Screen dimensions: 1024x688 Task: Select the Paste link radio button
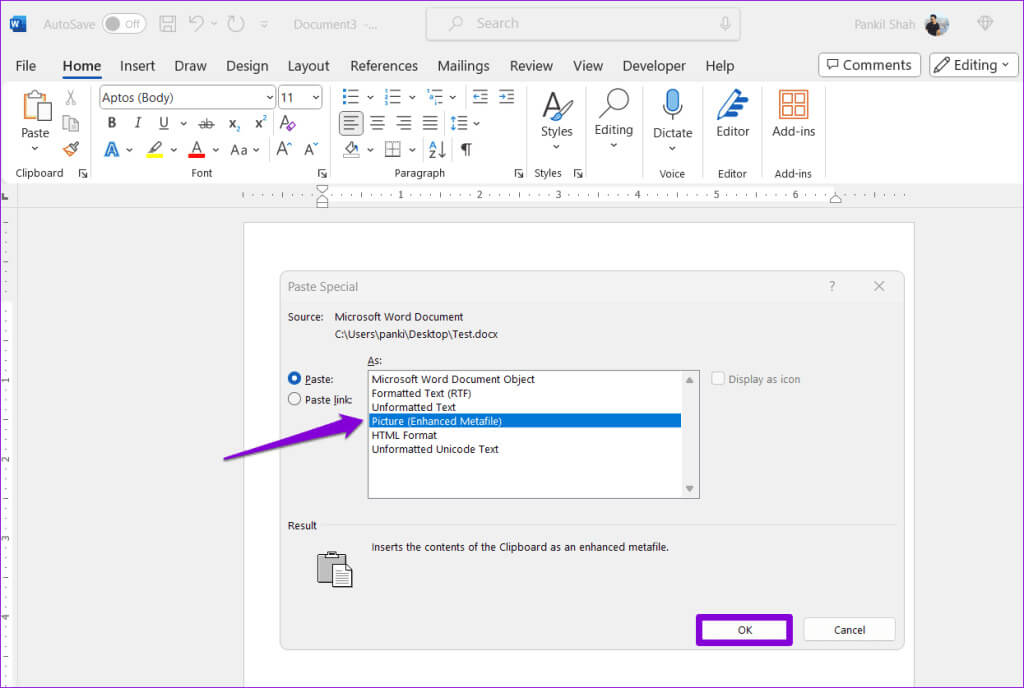(295, 399)
